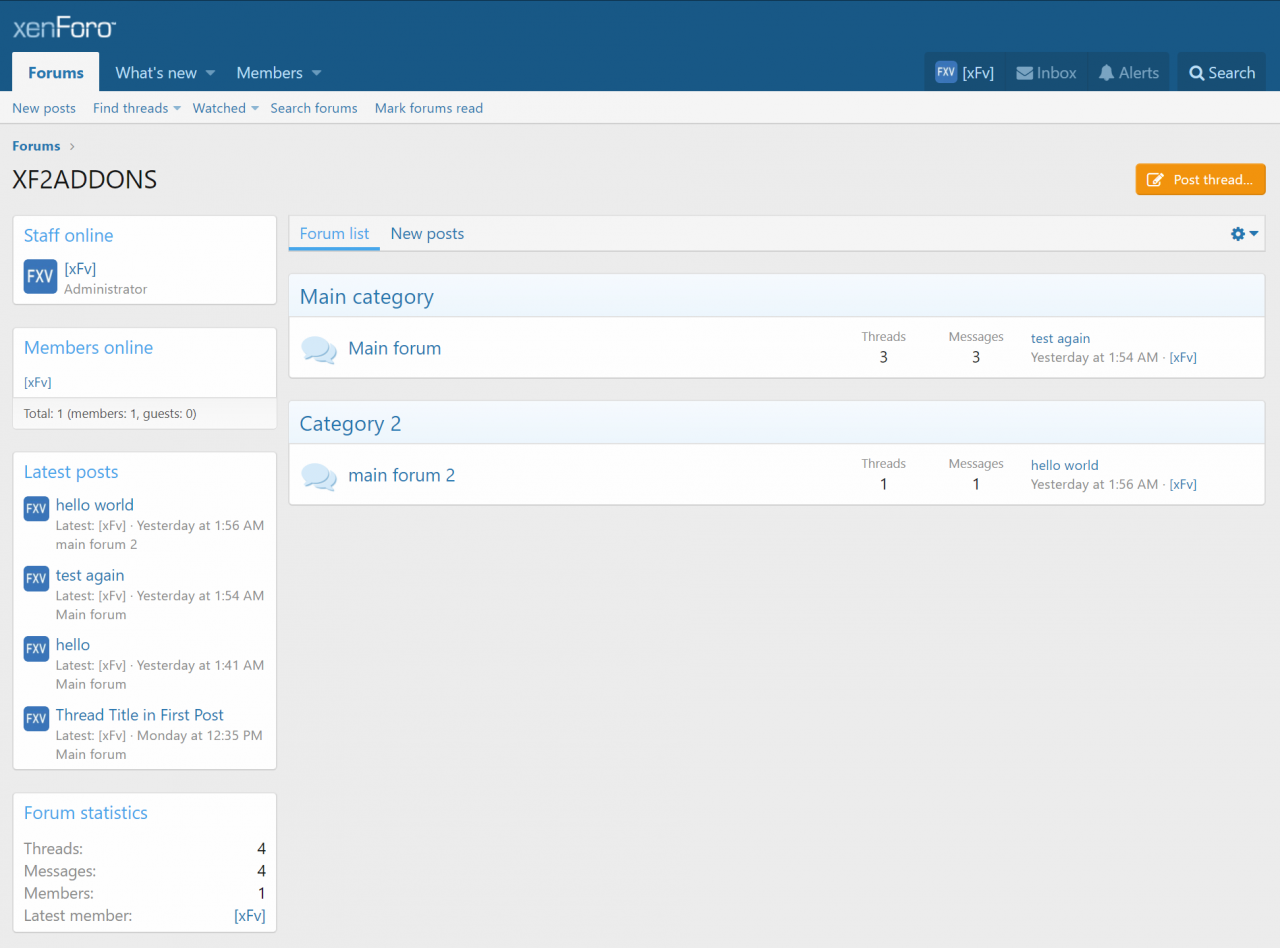
Task: Open the Members navigation item
Action: pos(269,73)
